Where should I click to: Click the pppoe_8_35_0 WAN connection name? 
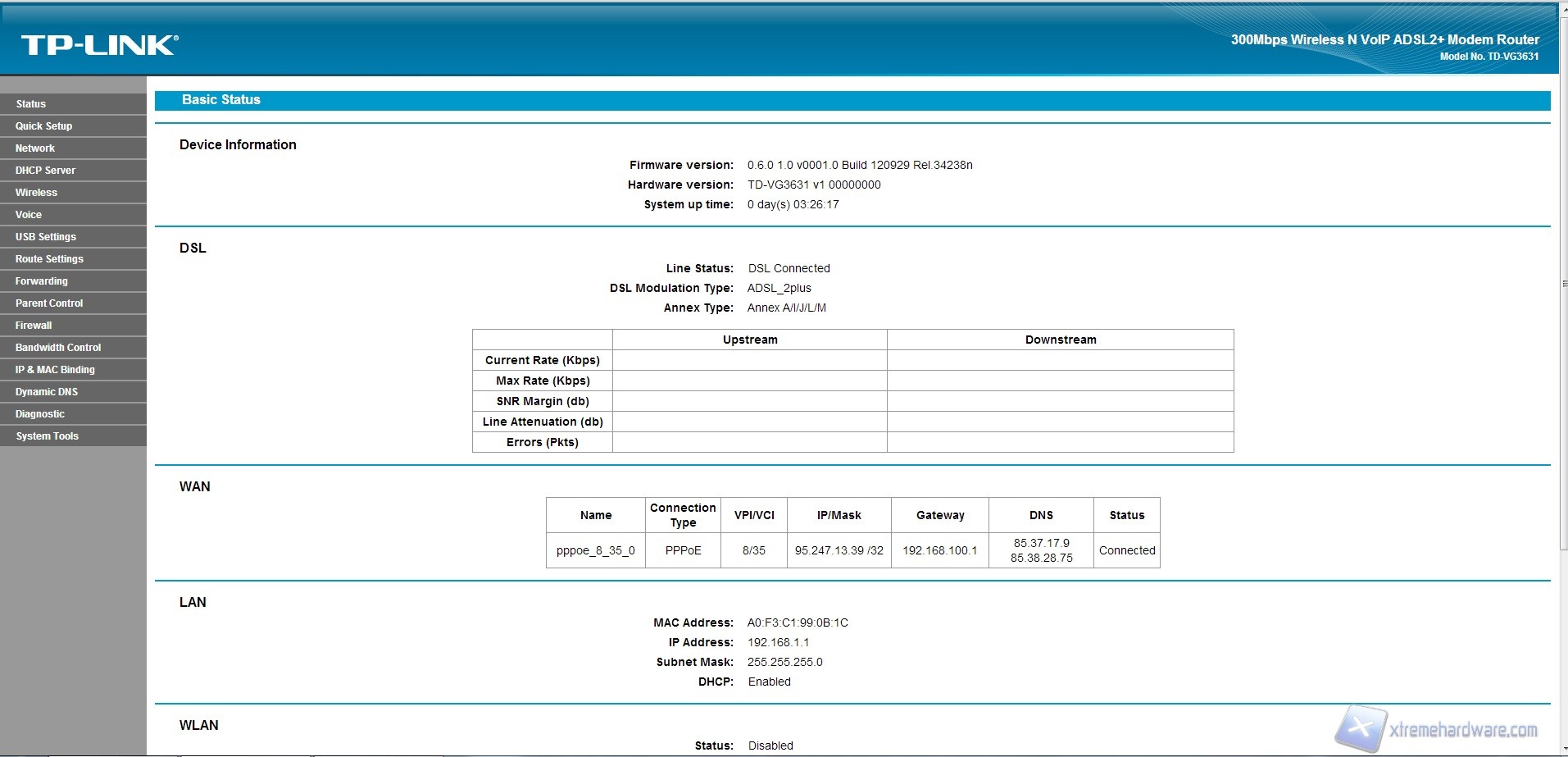pyautogui.click(x=595, y=550)
